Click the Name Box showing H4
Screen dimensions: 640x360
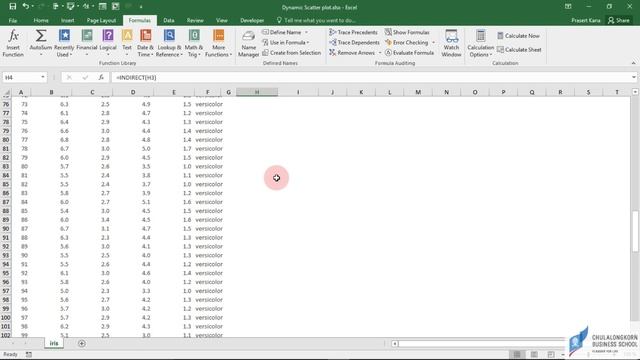pos(21,77)
